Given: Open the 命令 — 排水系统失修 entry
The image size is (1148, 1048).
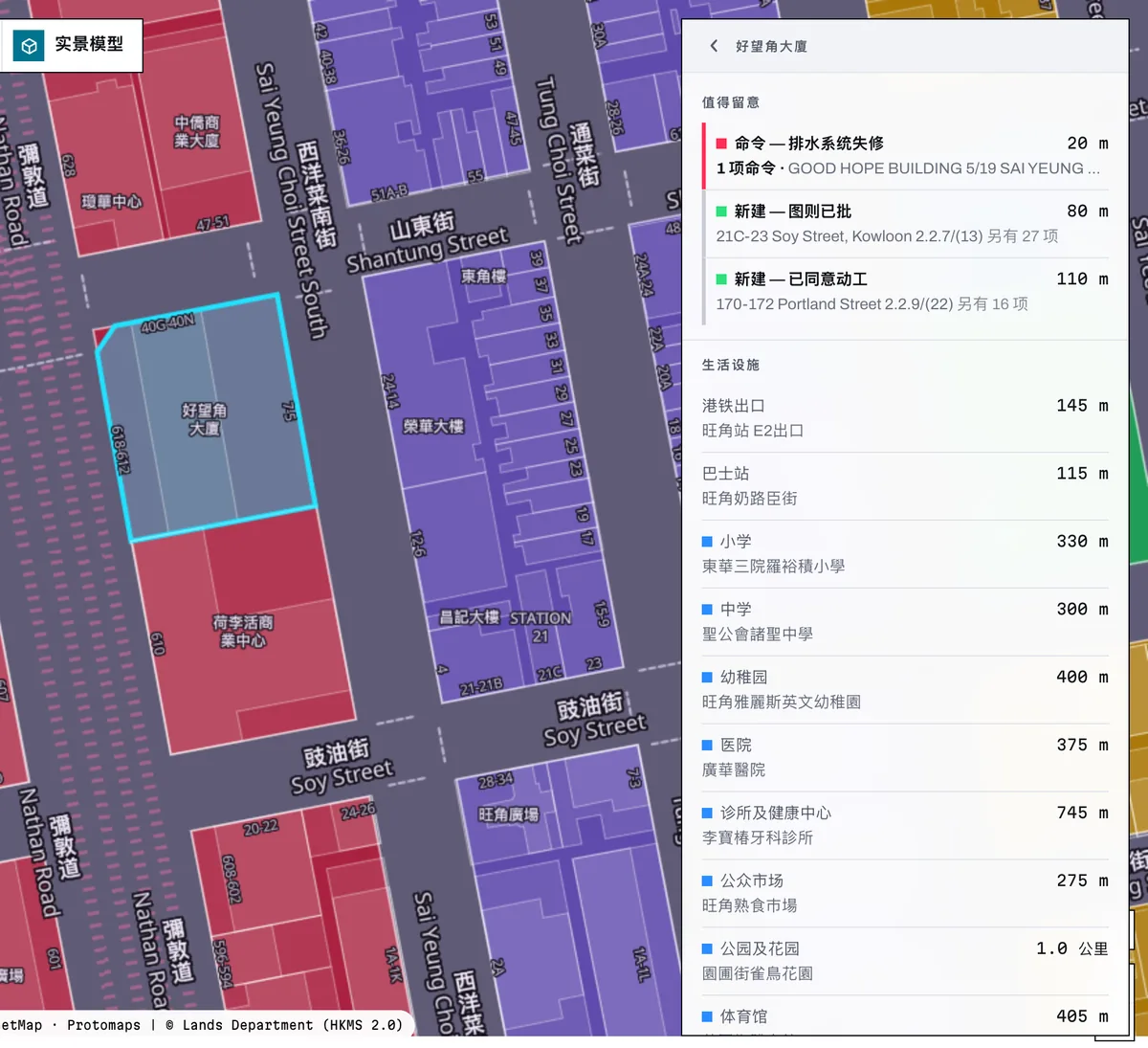Looking at the screenshot, I should tap(905, 156).
